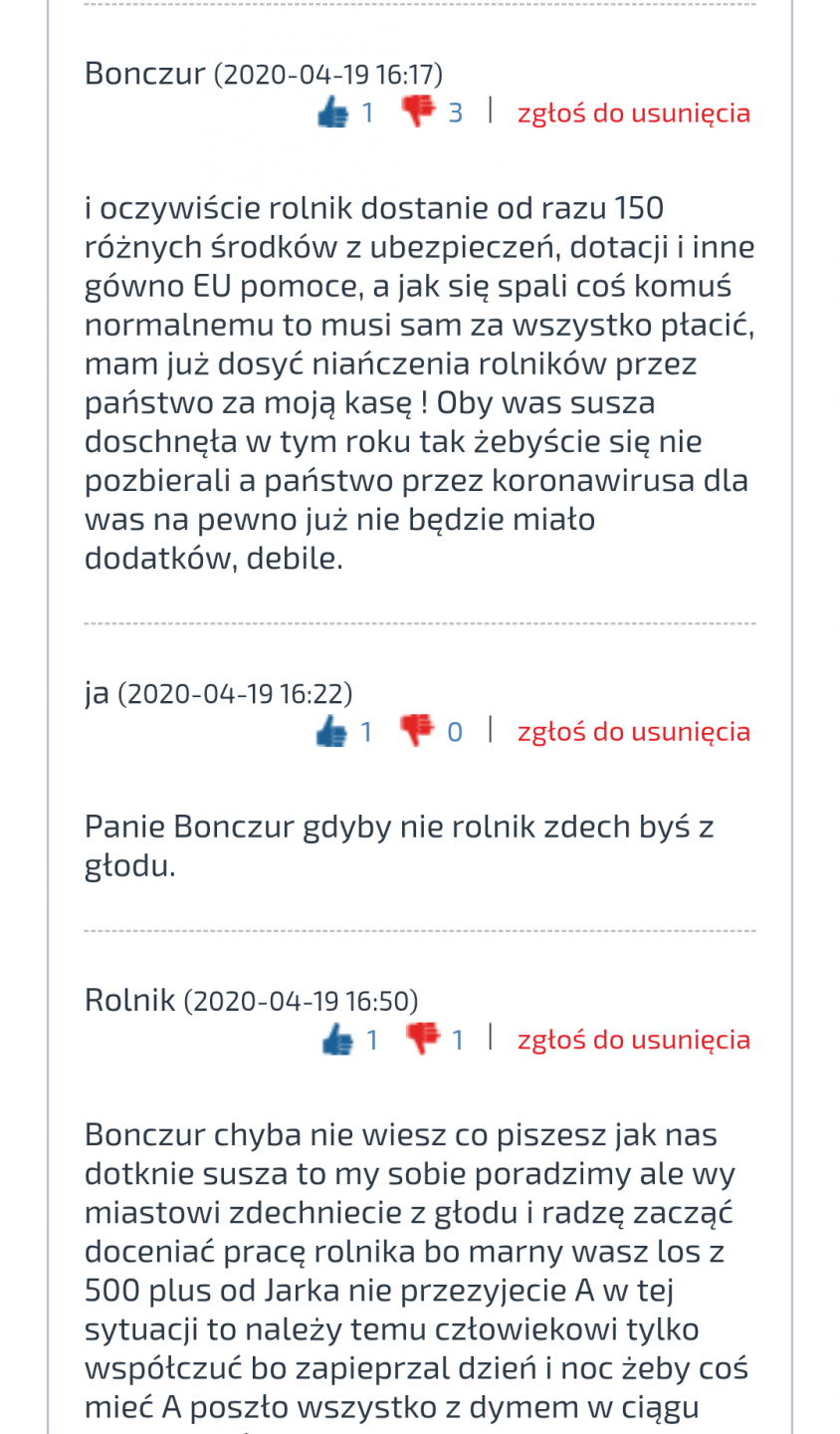Click 'zgłoś do usunięcia' on ja's comment
Screen dimensions: 840x1434
[x=633, y=731]
